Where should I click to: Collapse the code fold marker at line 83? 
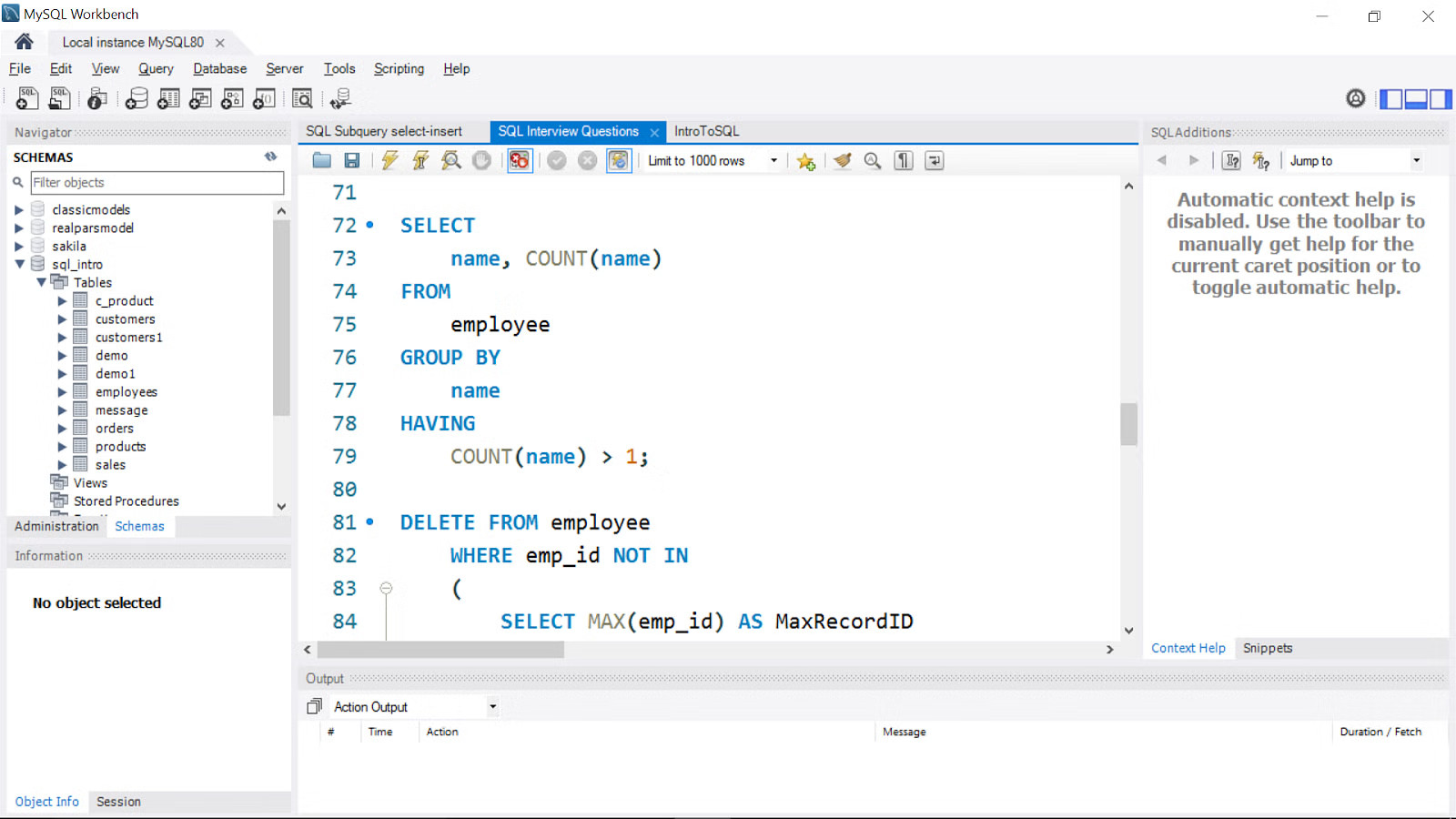pyautogui.click(x=386, y=589)
